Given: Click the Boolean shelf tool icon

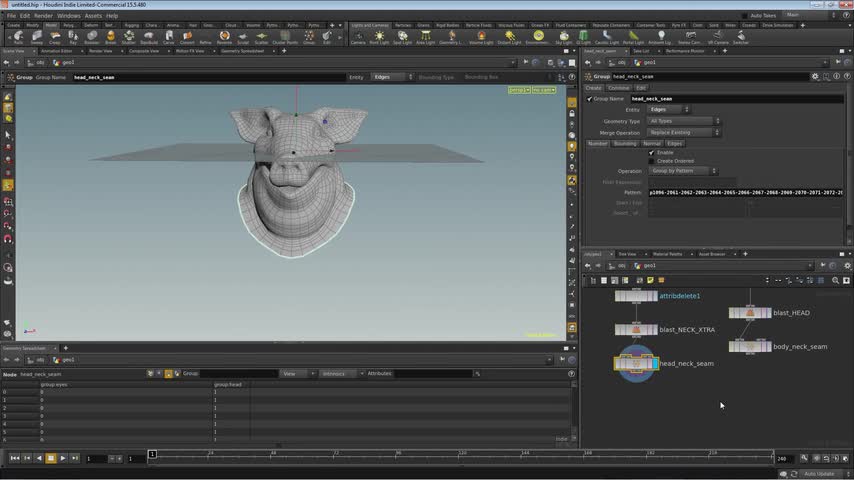Looking at the screenshot, I should pyautogui.click(x=92, y=37).
